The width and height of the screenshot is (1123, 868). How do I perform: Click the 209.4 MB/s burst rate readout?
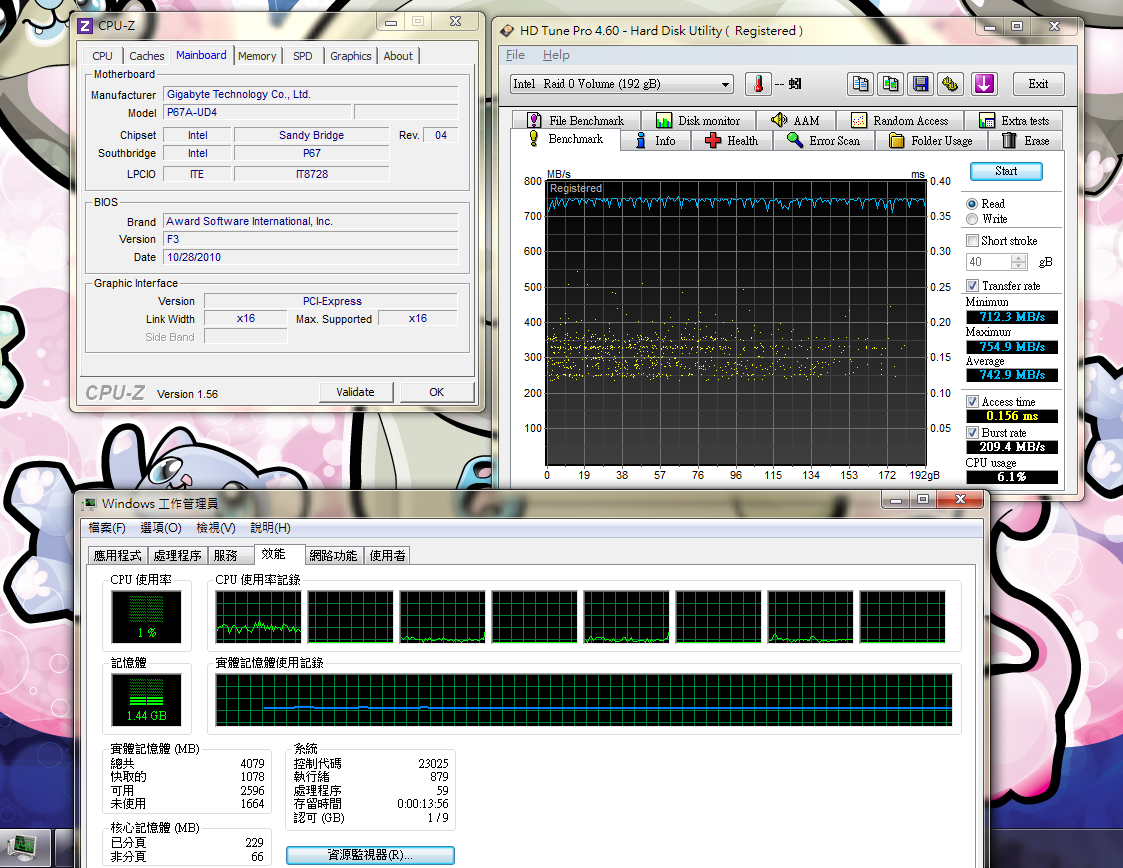pos(1012,447)
